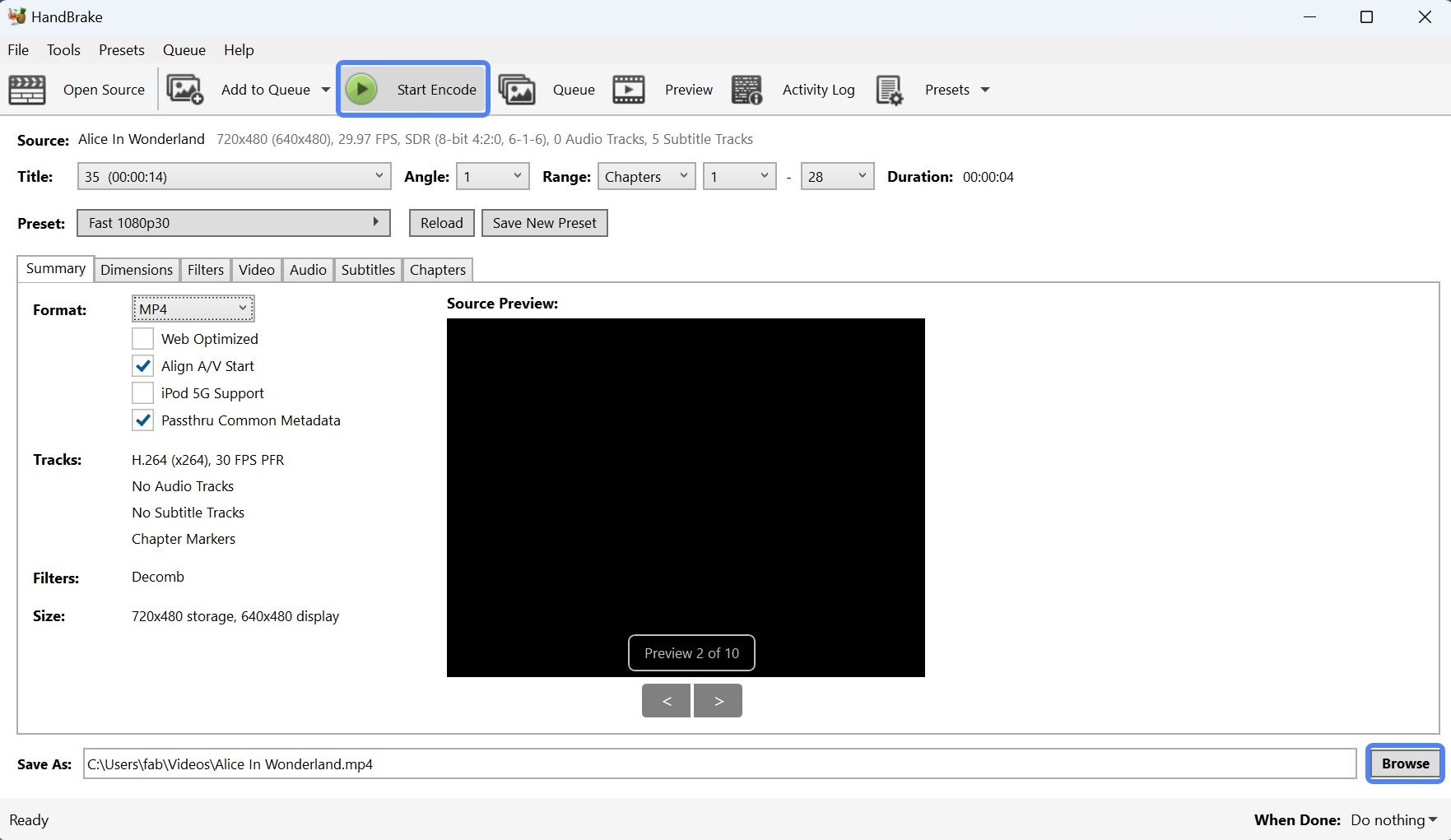The height and width of the screenshot is (840, 1451).
Task: Open the Preview window icon
Action: click(x=629, y=89)
